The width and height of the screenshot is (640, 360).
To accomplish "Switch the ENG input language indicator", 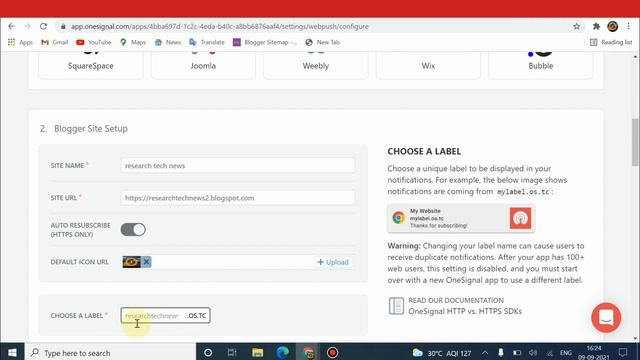I will coord(566,353).
